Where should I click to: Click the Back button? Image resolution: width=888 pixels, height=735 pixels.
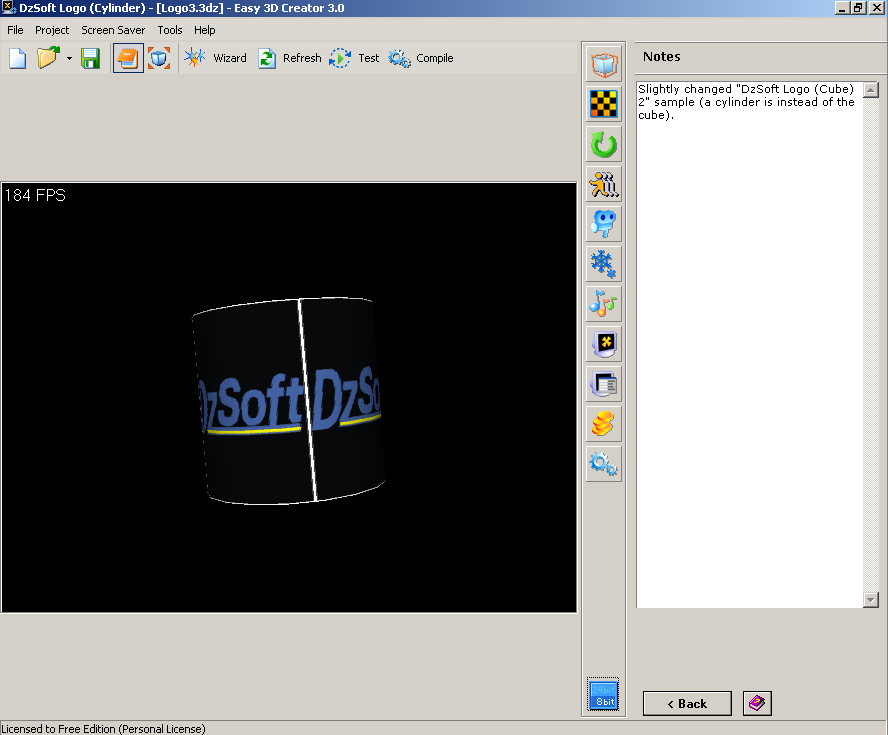pos(687,704)
